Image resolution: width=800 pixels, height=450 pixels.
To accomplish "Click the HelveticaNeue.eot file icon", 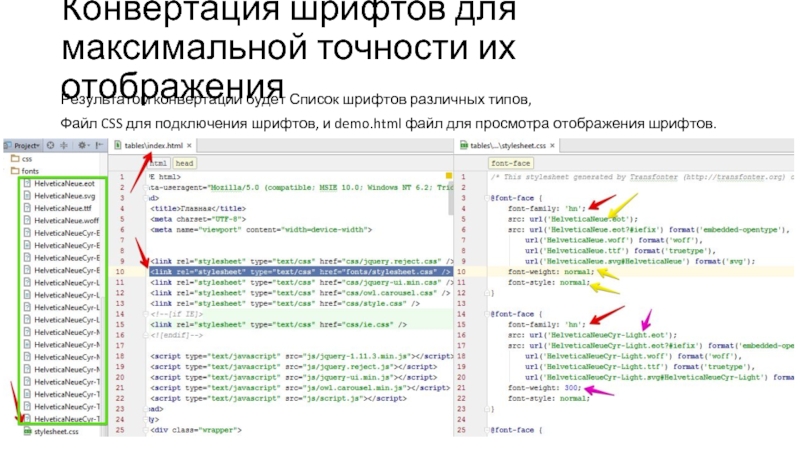I will click(x=27, y=183).
